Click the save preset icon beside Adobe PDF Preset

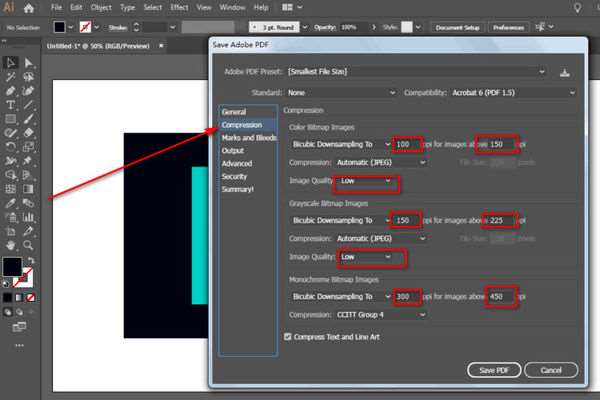point(565,72)
